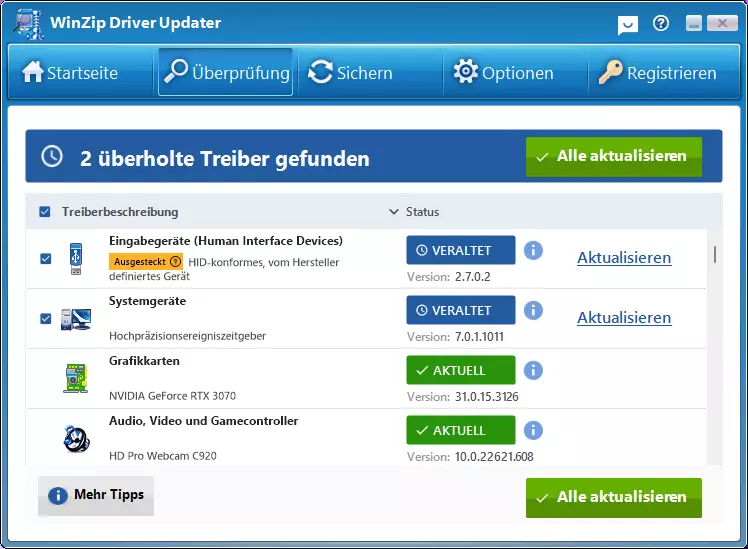Click the driver list scrollbar thumb

[715, 254]
